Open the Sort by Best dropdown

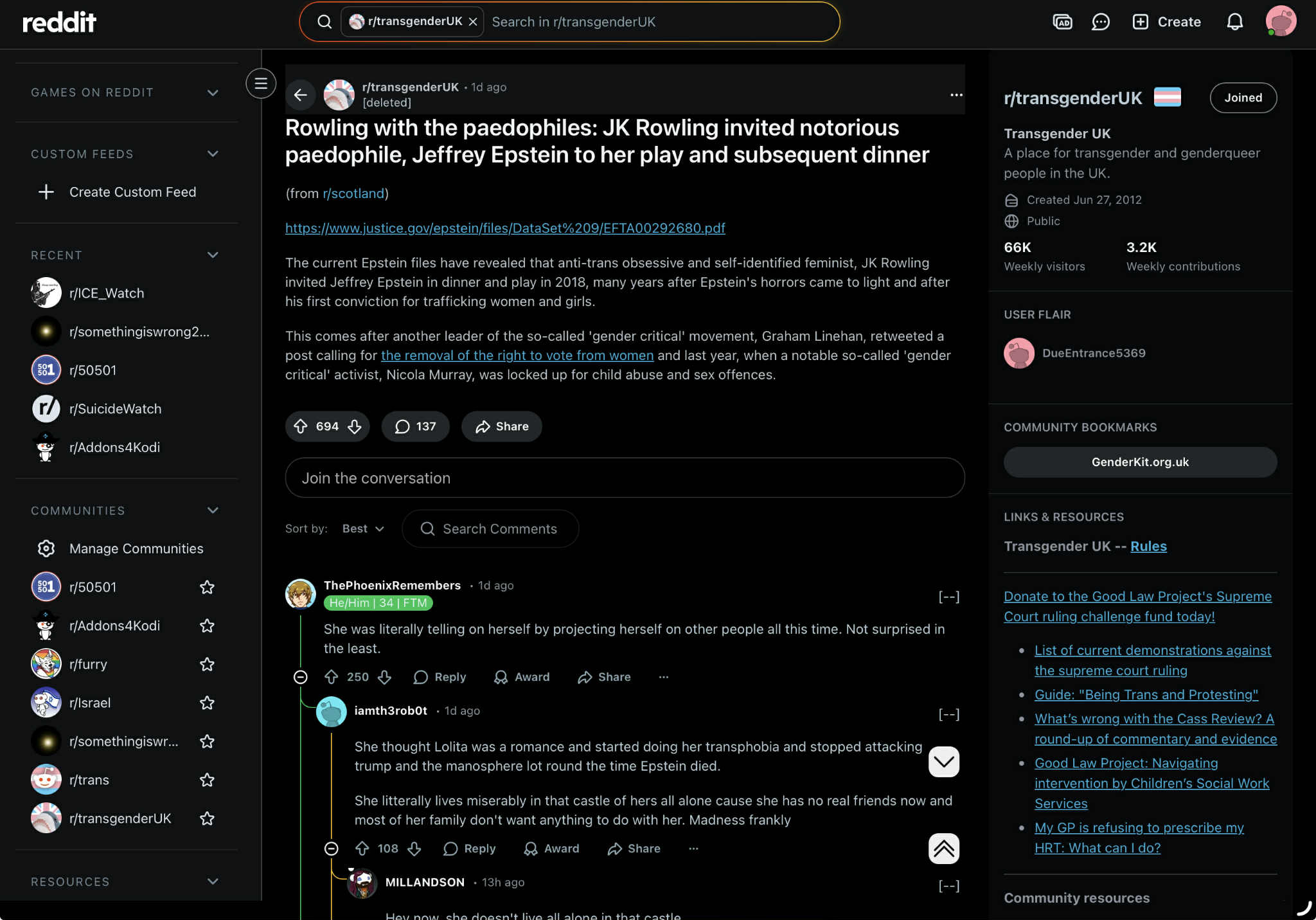pos(363,528)
